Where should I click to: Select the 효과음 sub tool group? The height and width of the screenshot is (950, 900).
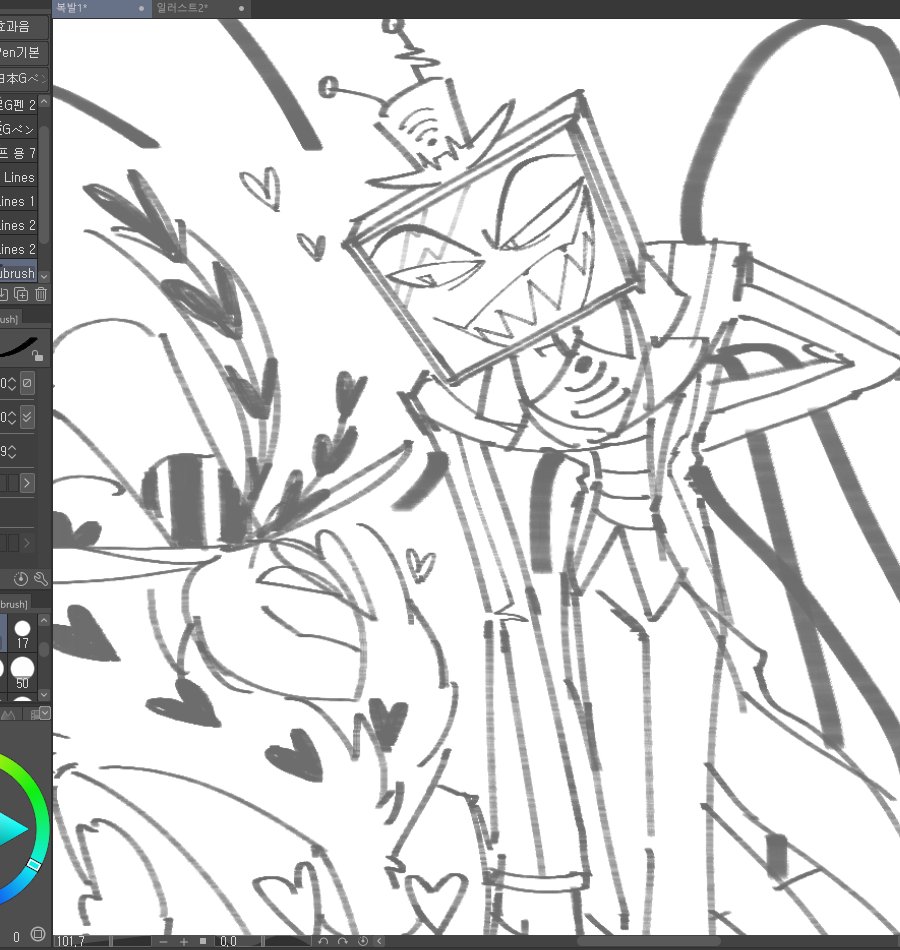[24, 26]
